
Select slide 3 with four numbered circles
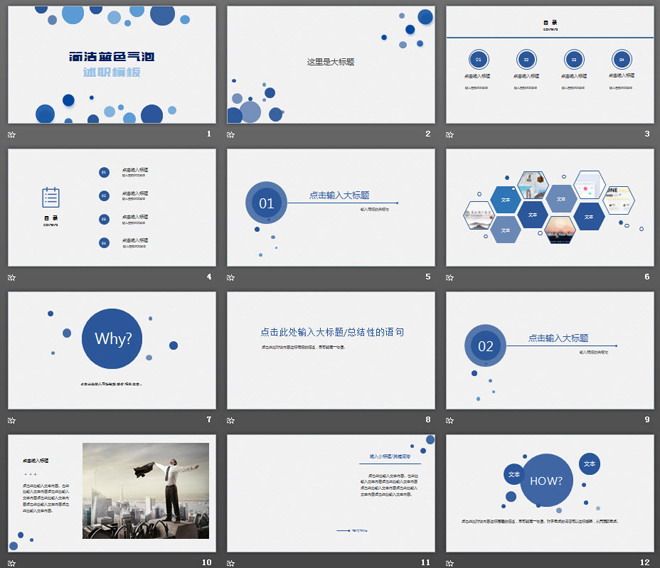[550, 64]
